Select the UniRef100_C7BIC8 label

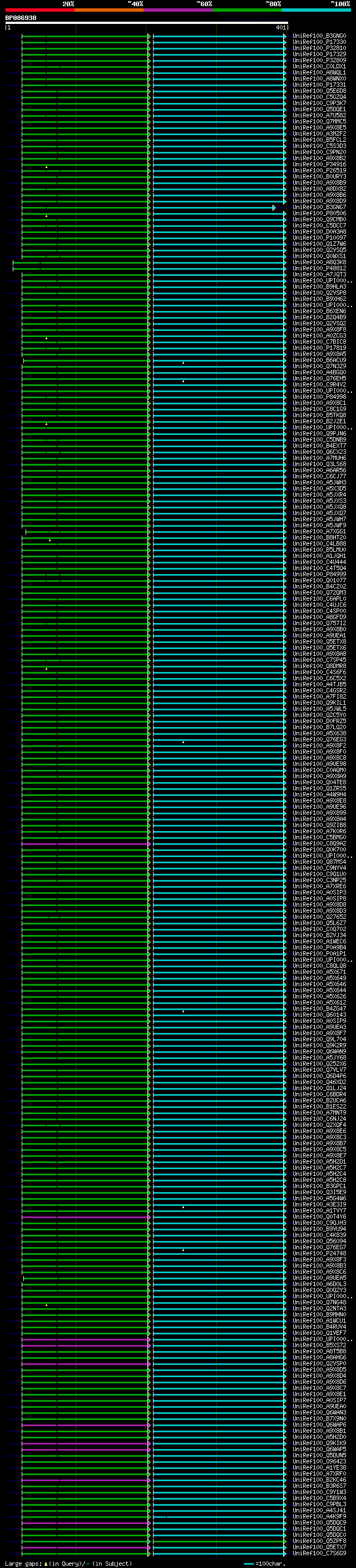tap(319, 342)
